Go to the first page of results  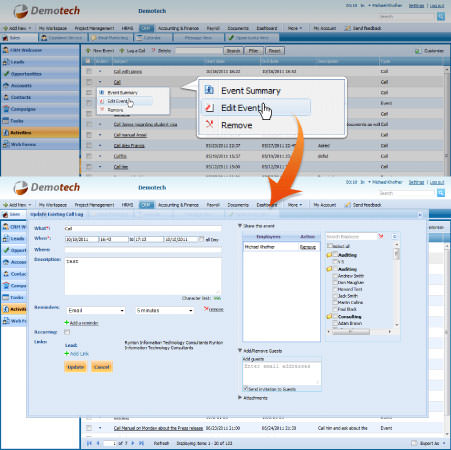[x=89, y=443]
